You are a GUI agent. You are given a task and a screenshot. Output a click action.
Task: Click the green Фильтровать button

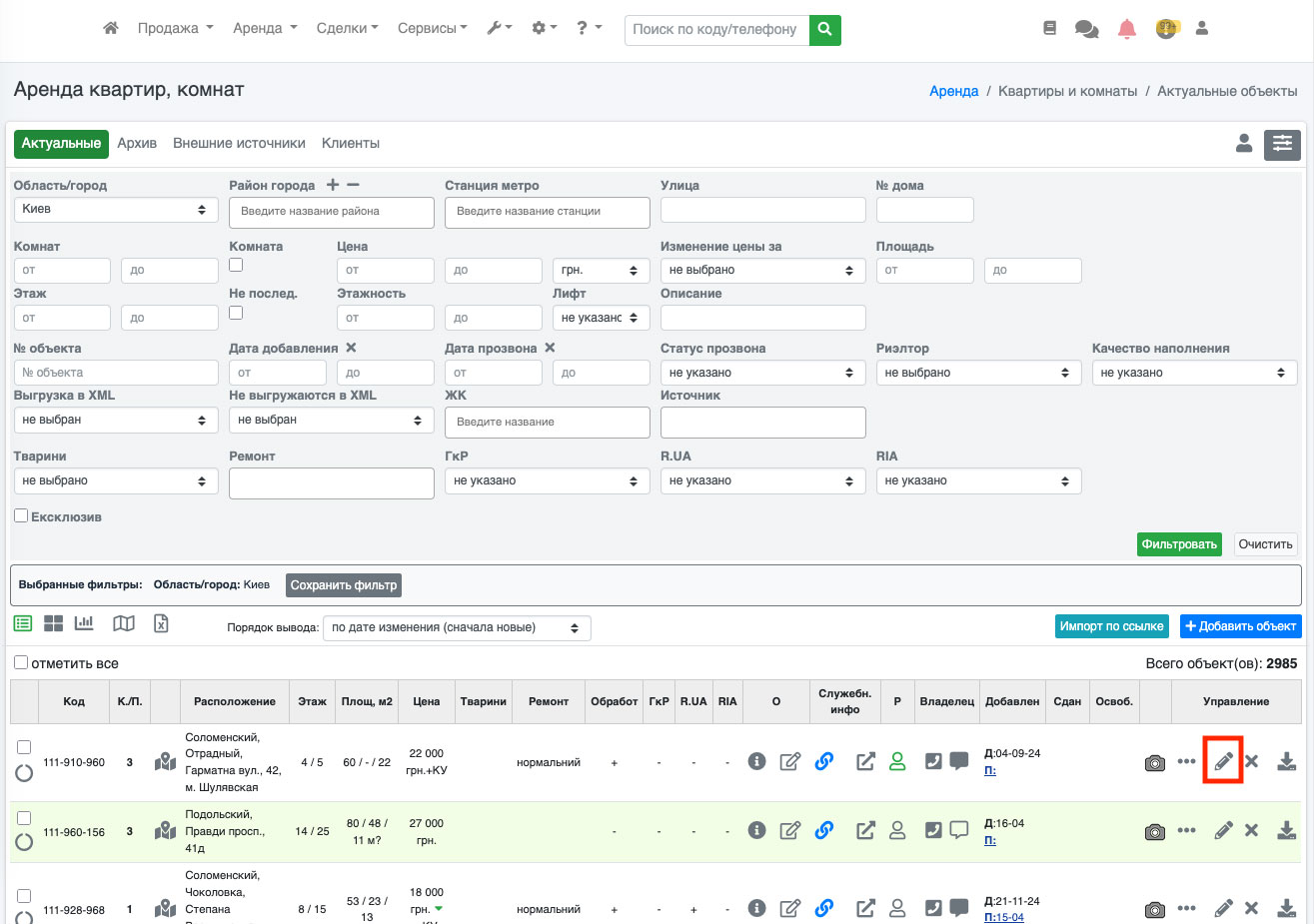click(1179, 544)
